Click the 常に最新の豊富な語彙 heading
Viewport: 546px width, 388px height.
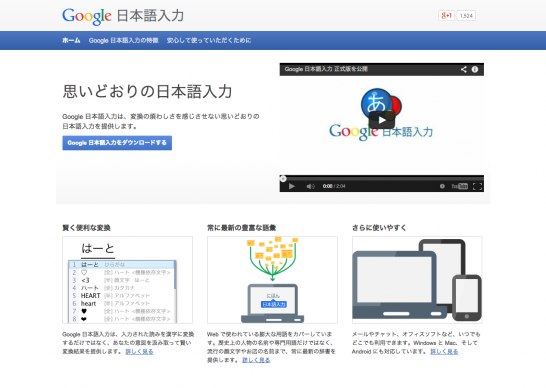point(241,228)
